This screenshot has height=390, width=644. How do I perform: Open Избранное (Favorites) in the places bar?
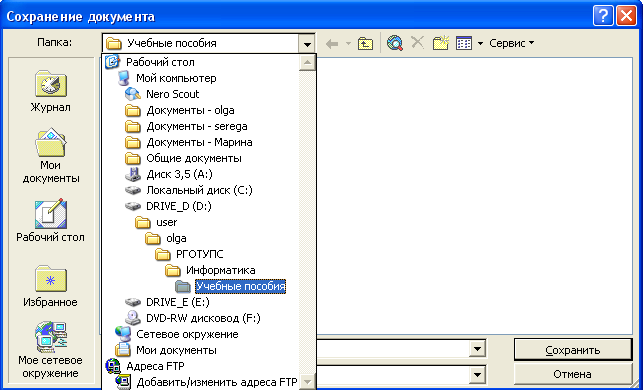pos(50,286)
